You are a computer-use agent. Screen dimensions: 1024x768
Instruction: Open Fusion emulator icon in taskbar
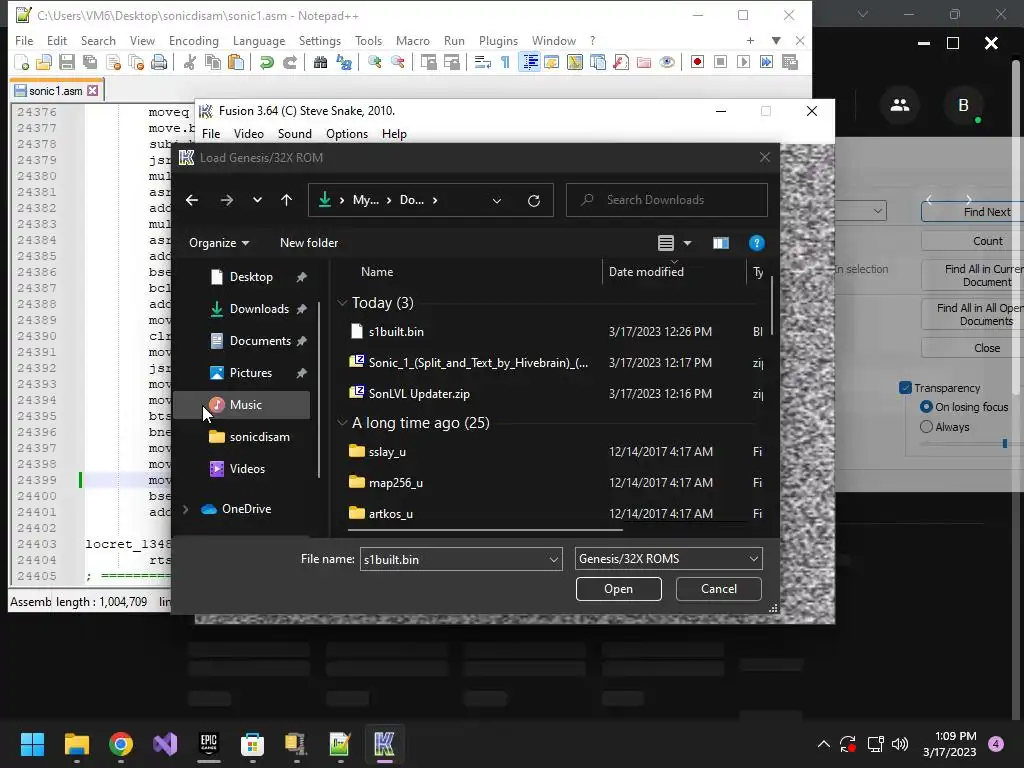[x=384, y=744]
